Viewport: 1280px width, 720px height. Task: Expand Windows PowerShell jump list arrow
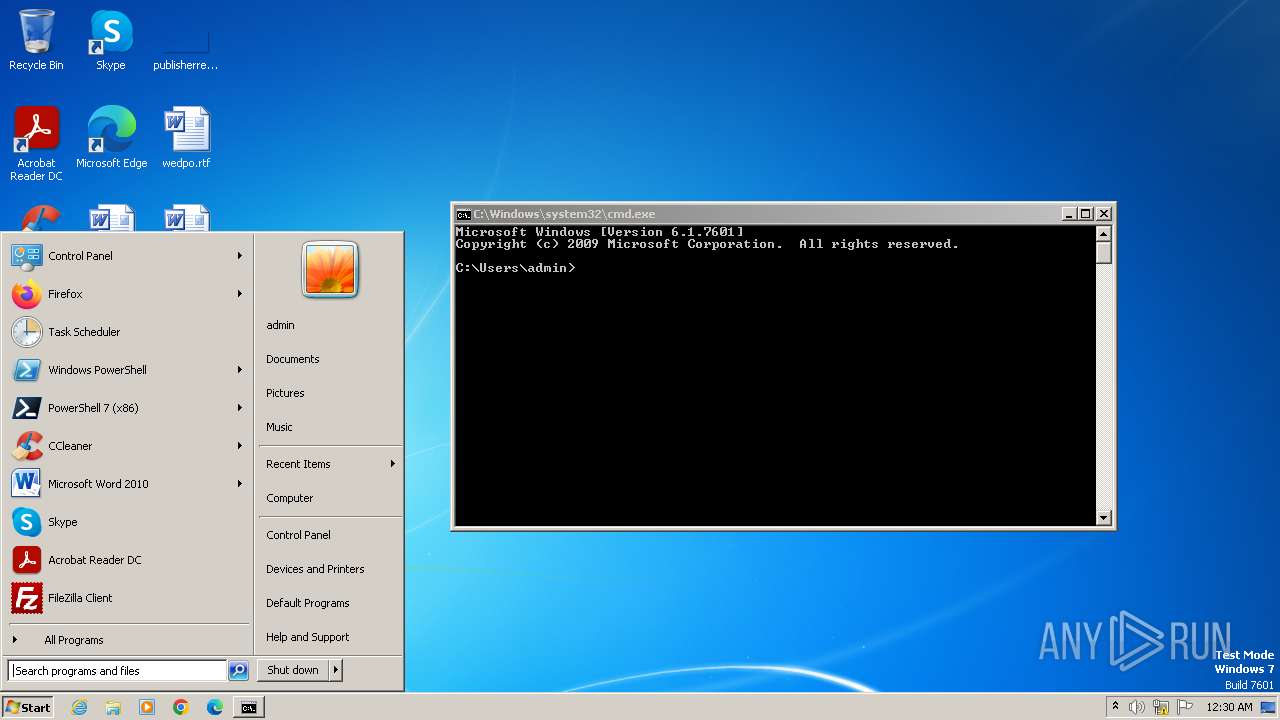(x=240, y=370)
